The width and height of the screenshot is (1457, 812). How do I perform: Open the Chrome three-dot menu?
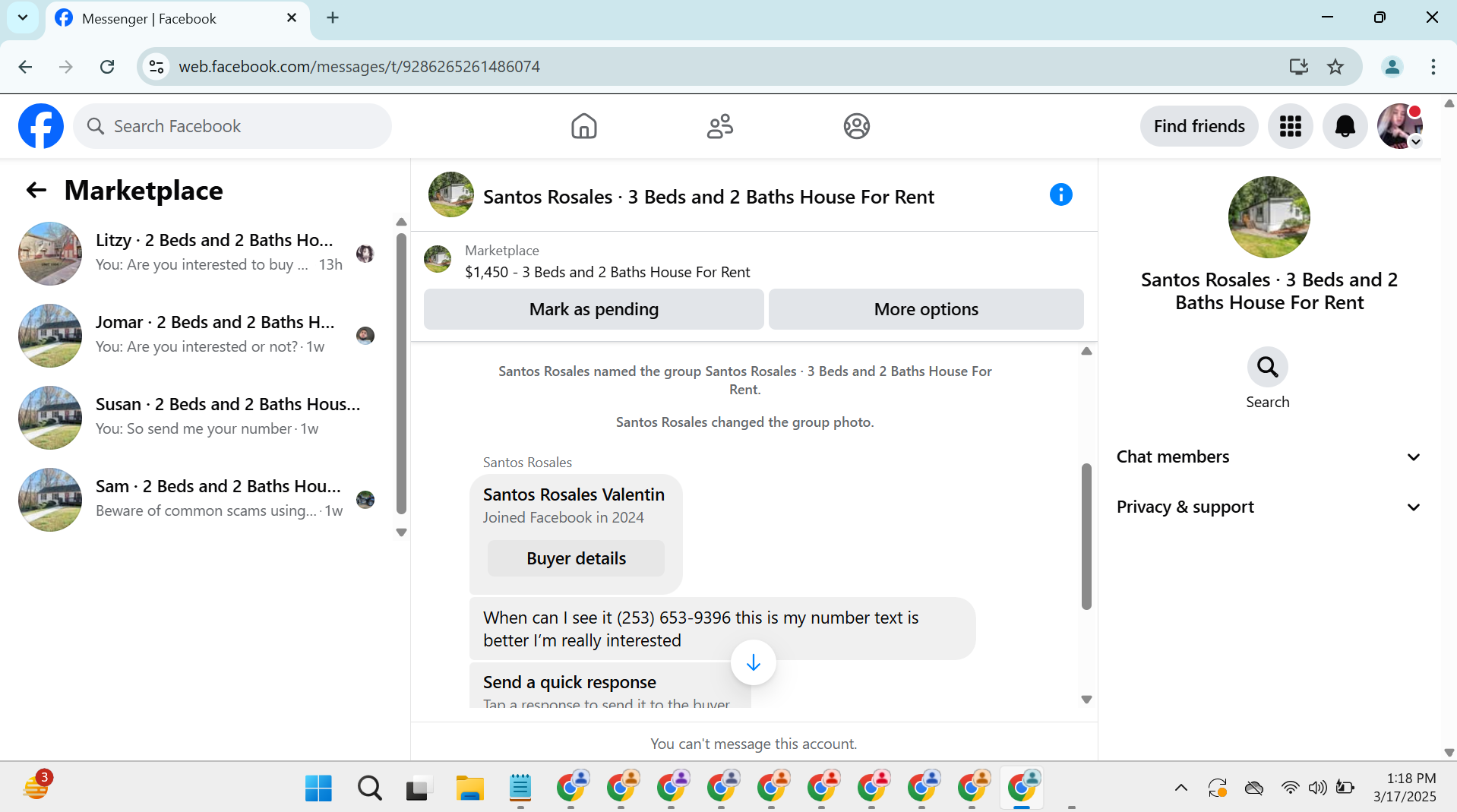pyautogui.click(x=1433, y=67)
